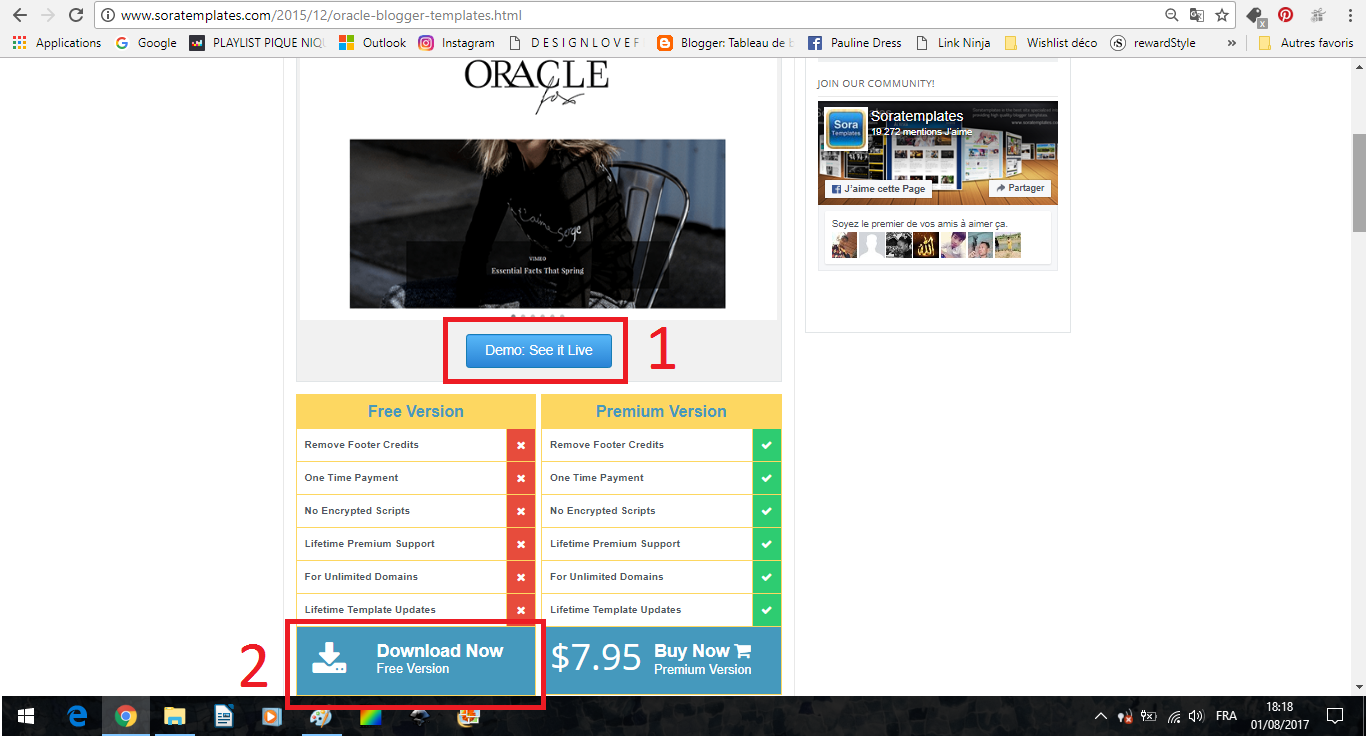Open the zoom magnifier icon in address bar
The image size is (1366, 736).
pyautogui.click(x=1172, y=15)
